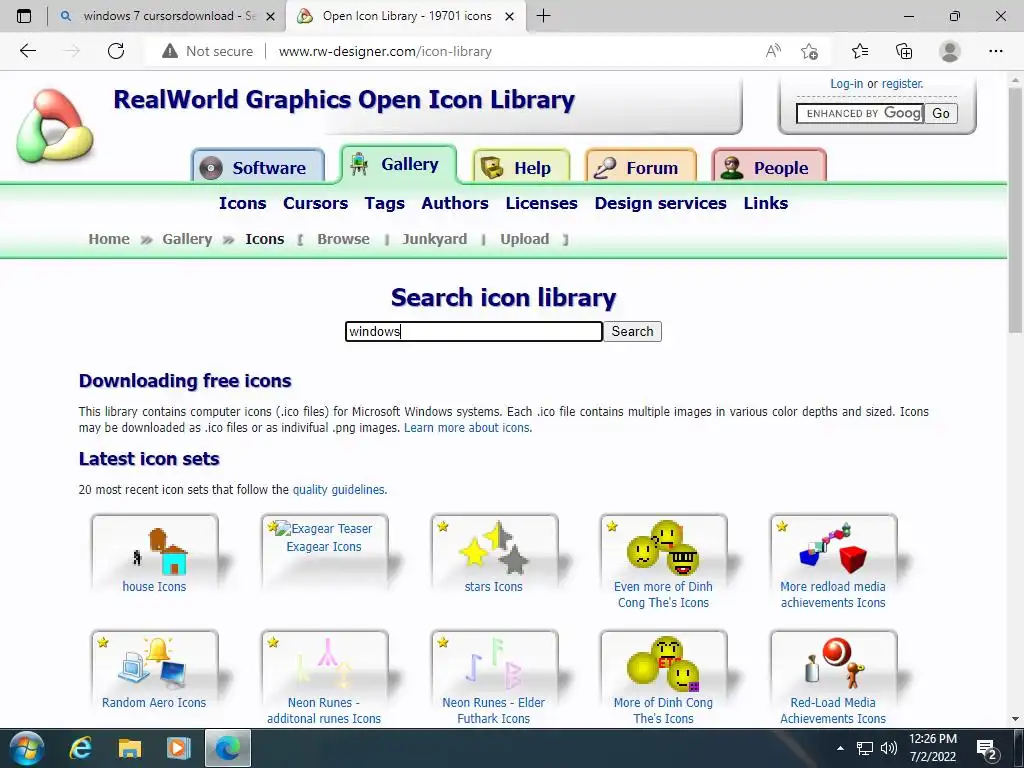Focus the Enhanced by Google search box
Viewport: 1024px width, 768px height.
click(x=859, y=113)
